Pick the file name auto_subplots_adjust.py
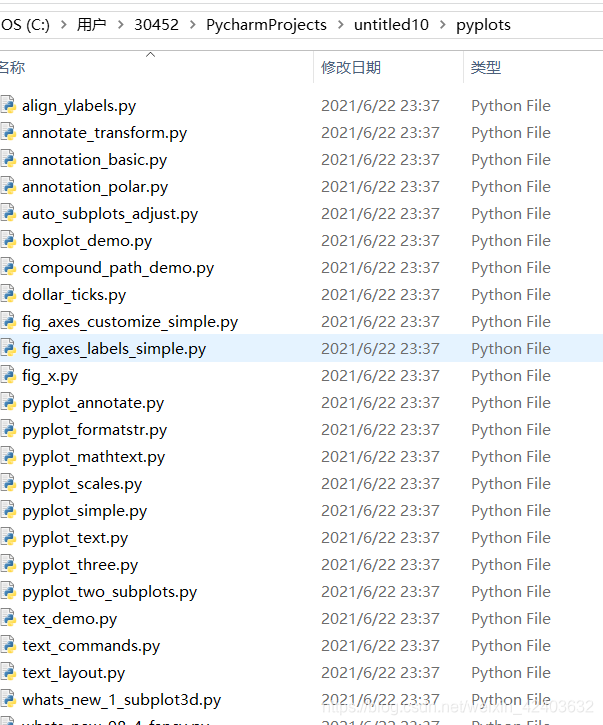The image size is (603, 725). (x=110, y=214)
